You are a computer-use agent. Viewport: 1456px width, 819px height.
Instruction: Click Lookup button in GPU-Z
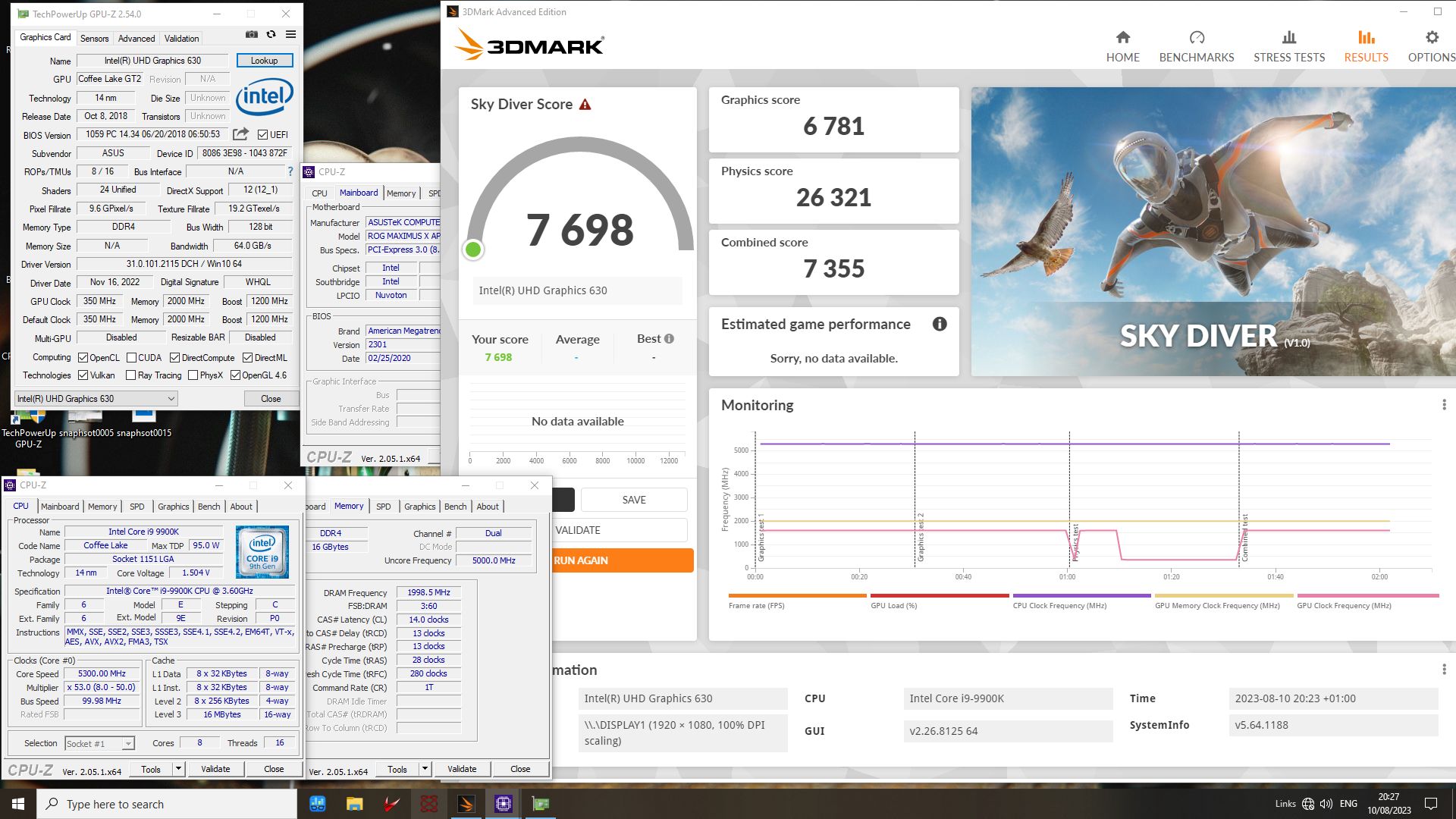(264, 61)
